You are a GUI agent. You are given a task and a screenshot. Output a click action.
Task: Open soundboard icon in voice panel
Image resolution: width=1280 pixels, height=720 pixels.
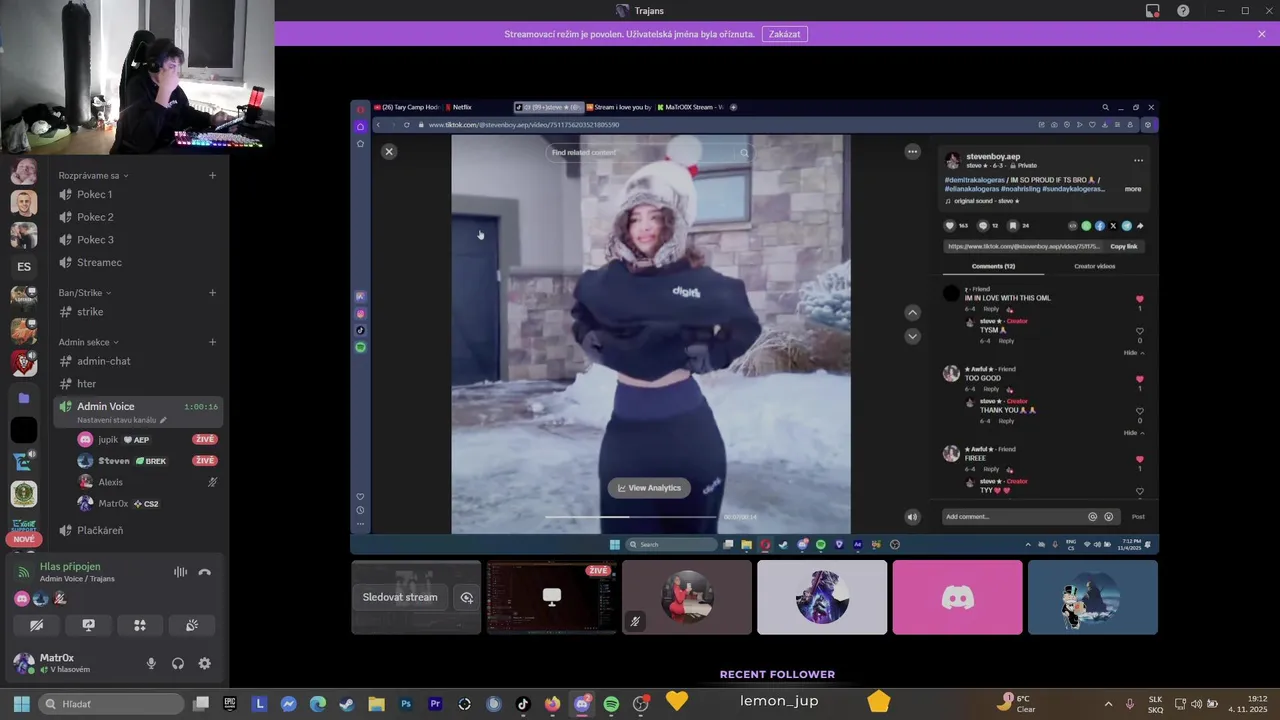(192, 625)
